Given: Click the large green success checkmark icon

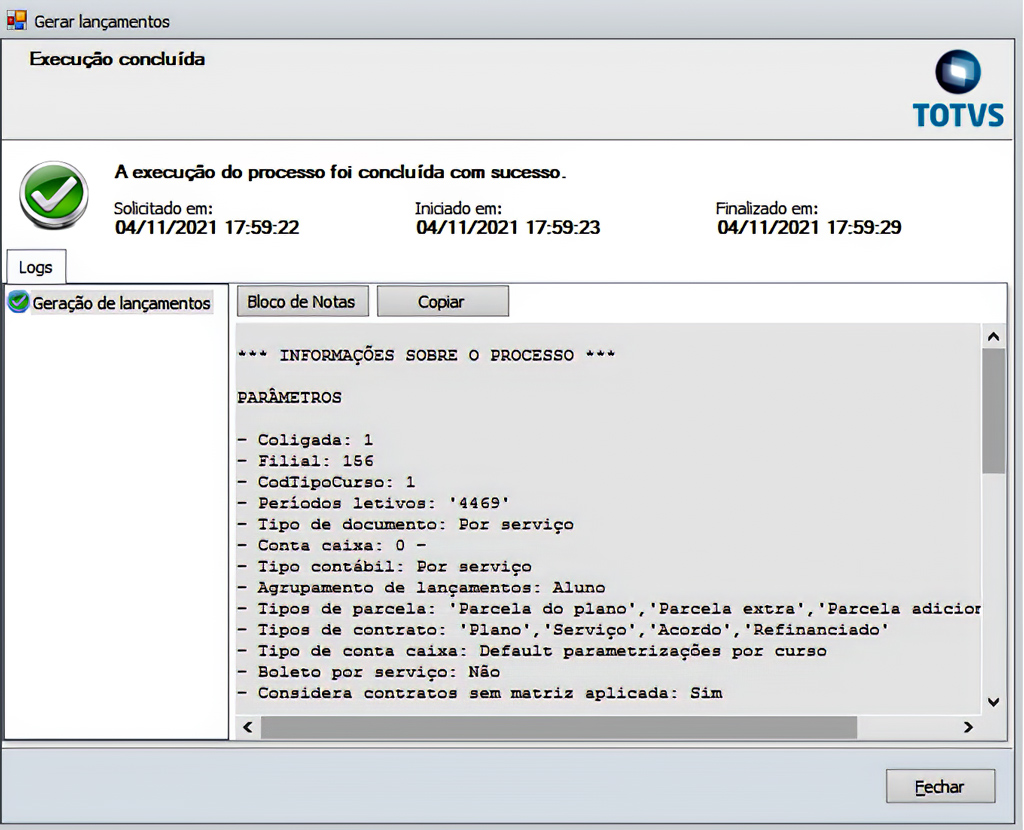Looking at the screenshot, I should 54,195.
